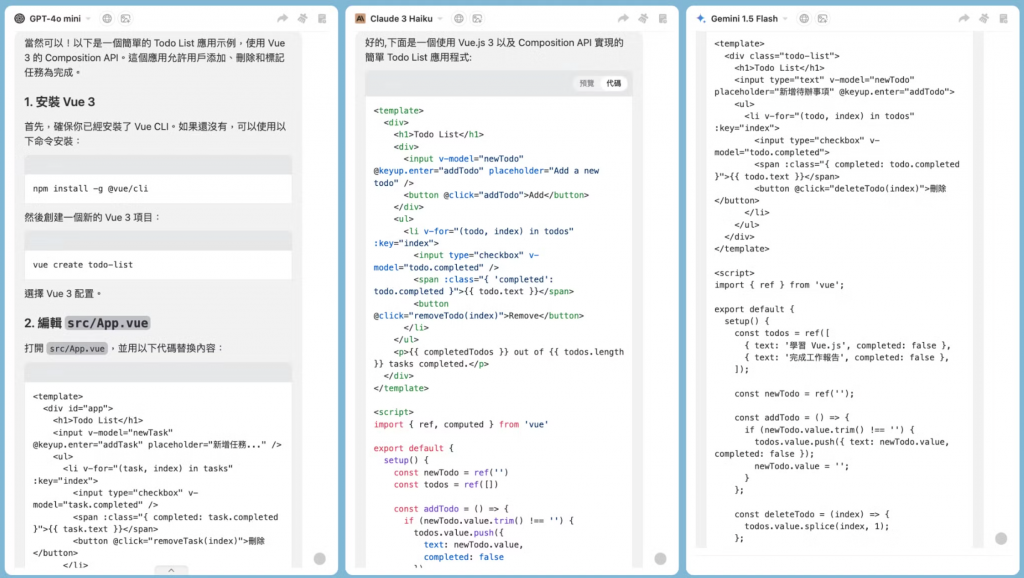Toggle image generation icon in Gemini 1.5 Flash panel
Viewport: 1024px width, 578px height.
(x=822, y=18)
